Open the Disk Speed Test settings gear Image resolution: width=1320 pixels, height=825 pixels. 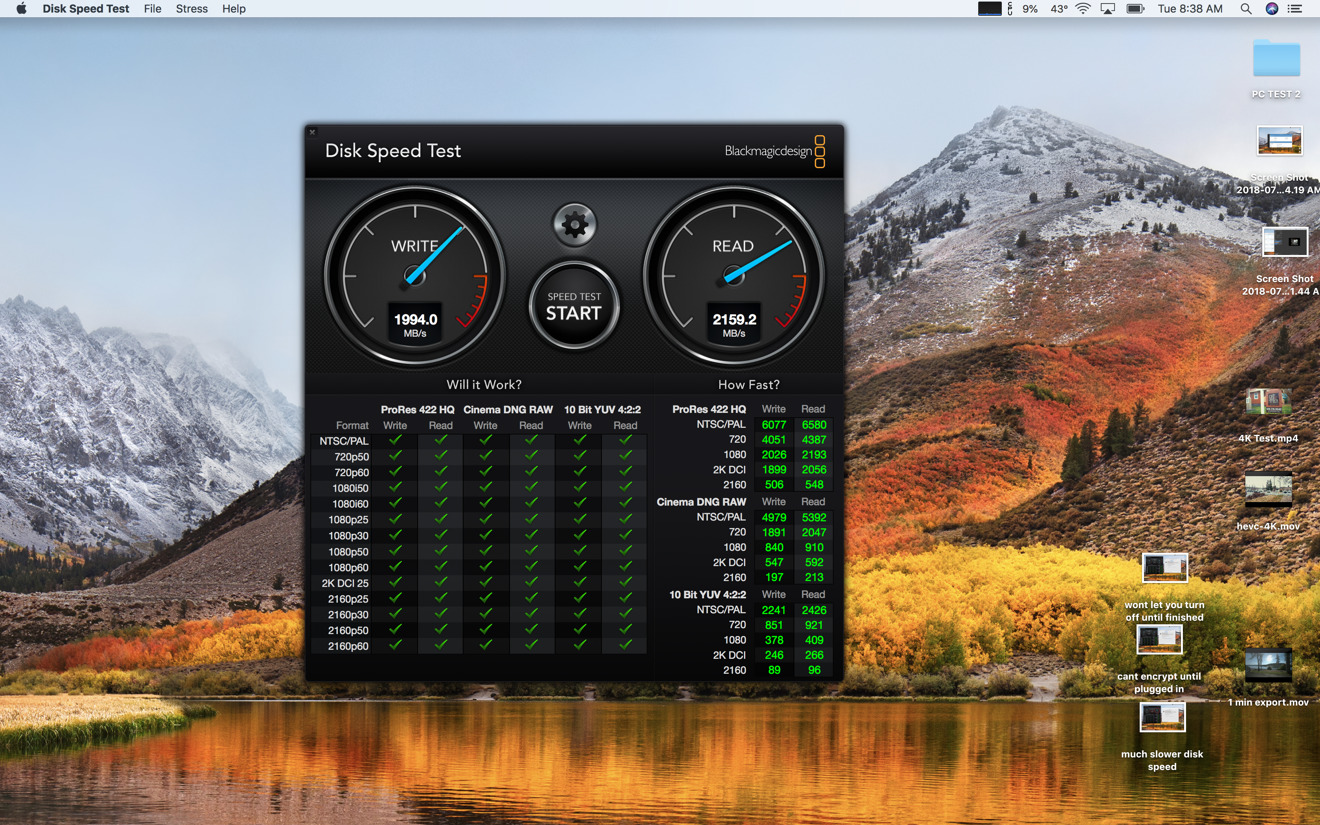574,225
